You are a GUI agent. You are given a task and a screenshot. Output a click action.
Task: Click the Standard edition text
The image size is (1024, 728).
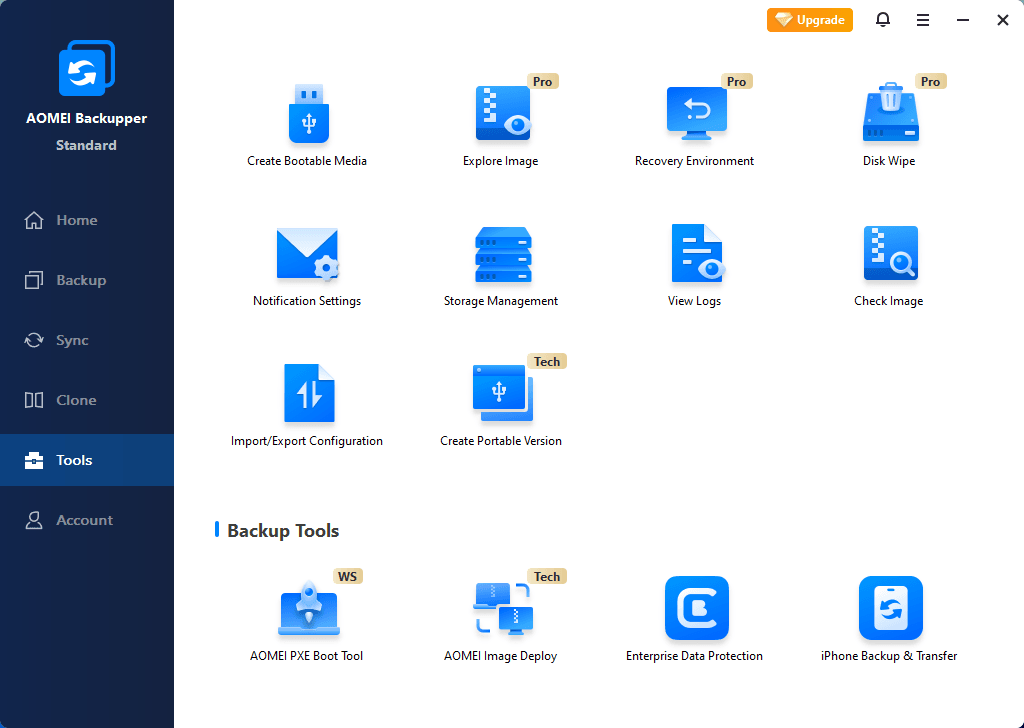pyautogui.click(x=86, y=146)
